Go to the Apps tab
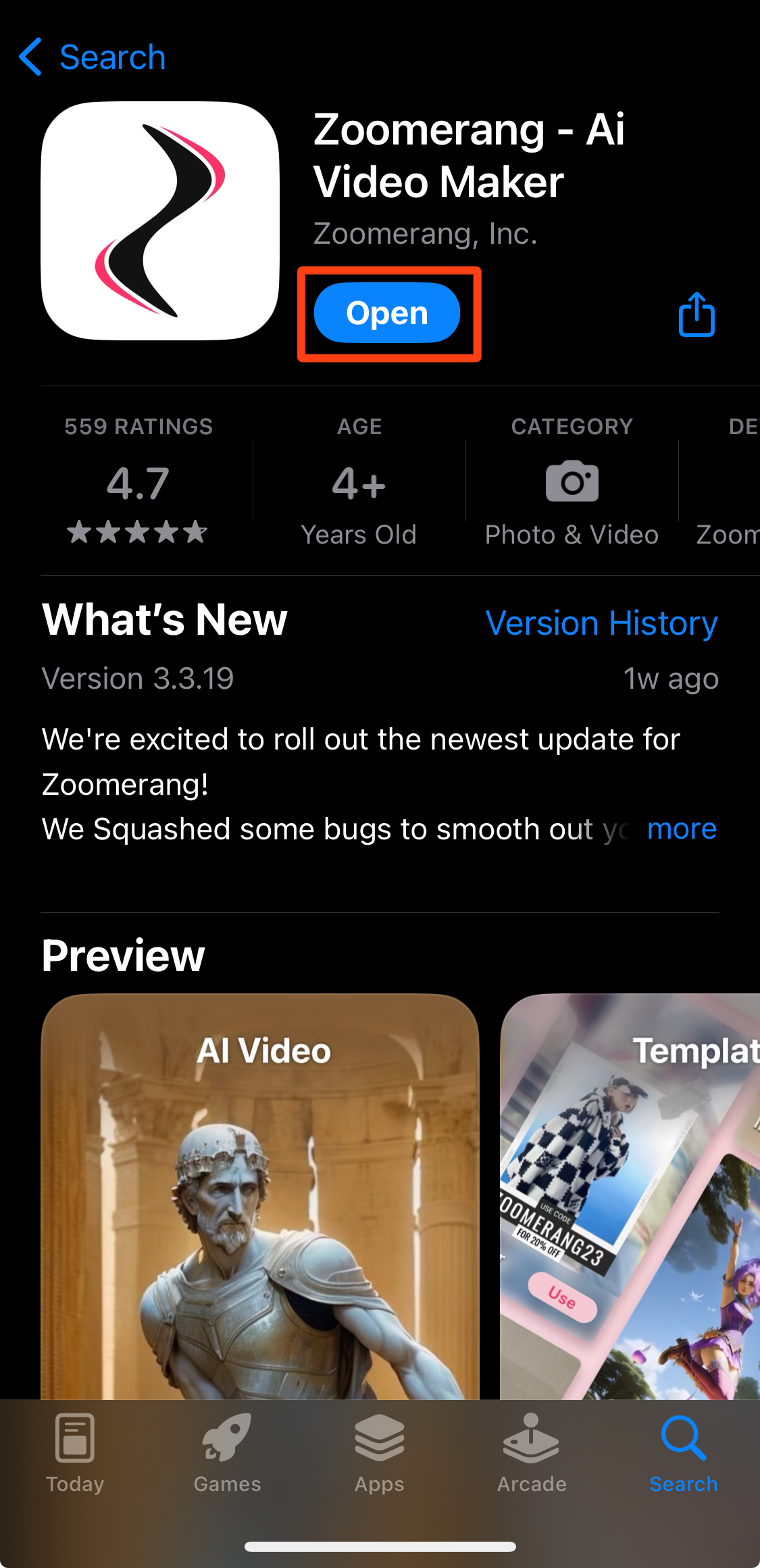Viewport: 760px width, 1568px height. 380,1453
